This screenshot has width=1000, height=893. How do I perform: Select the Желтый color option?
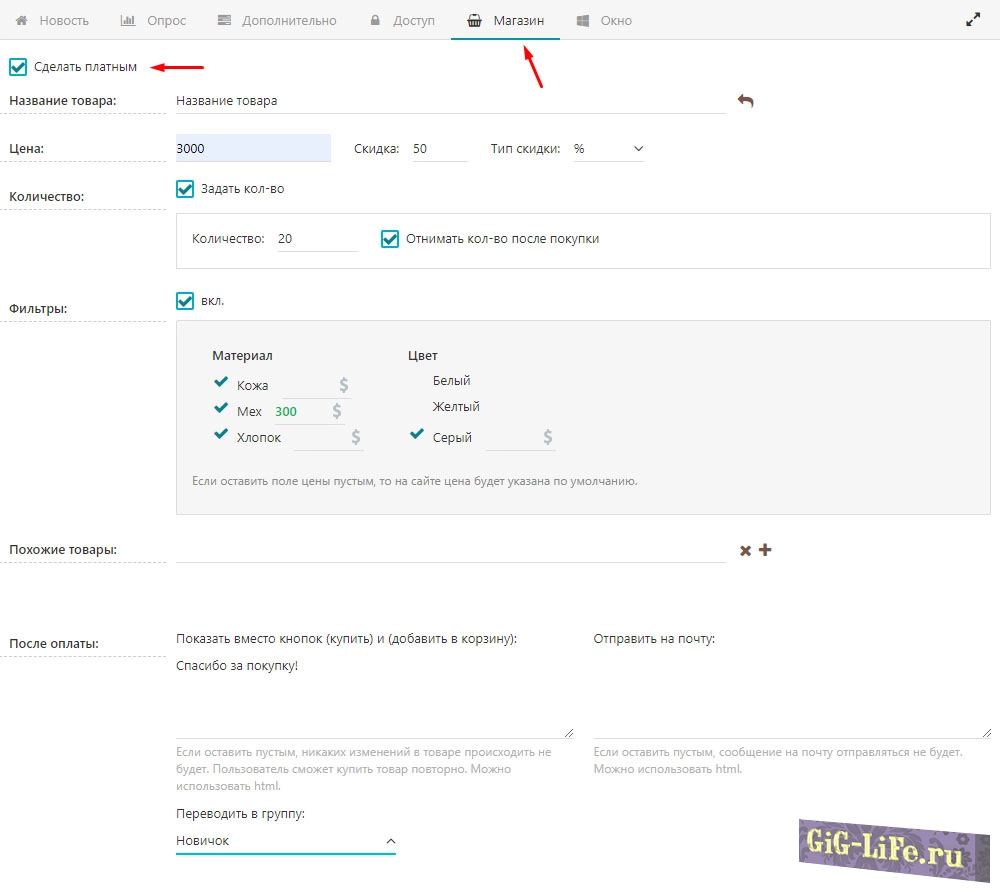[x=455, y=407]
